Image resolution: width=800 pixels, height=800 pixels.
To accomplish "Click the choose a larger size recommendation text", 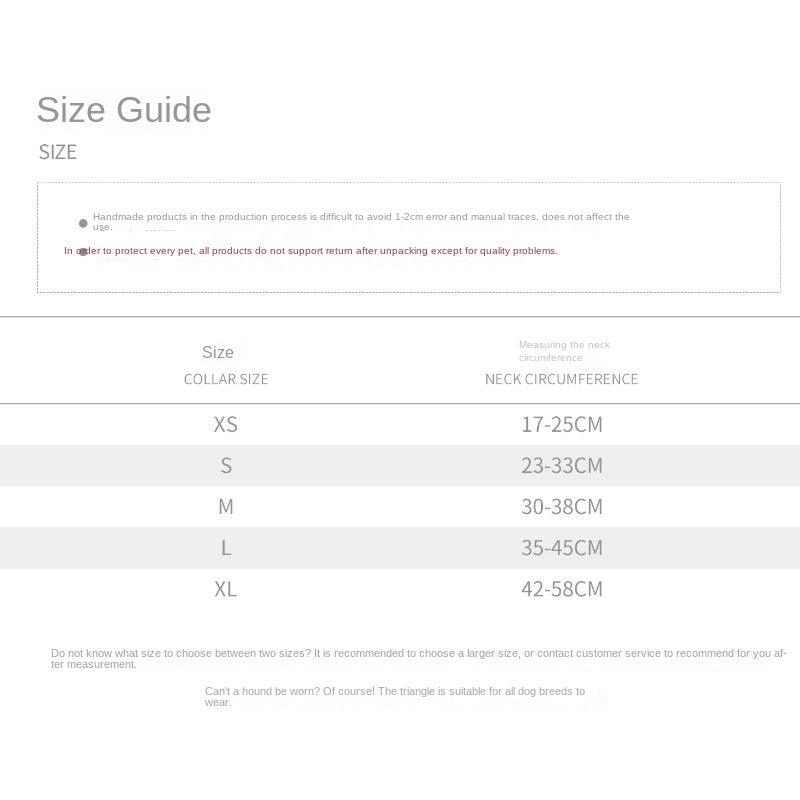I will 418,658.
